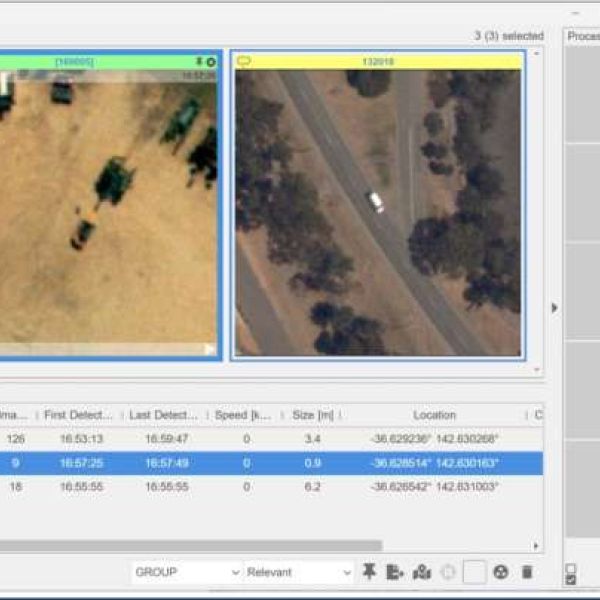The height and width of the screenshot is (600, 600).
Task: Toggle the checked checkbox at bottom right
Action: click(x=571, y=580)
